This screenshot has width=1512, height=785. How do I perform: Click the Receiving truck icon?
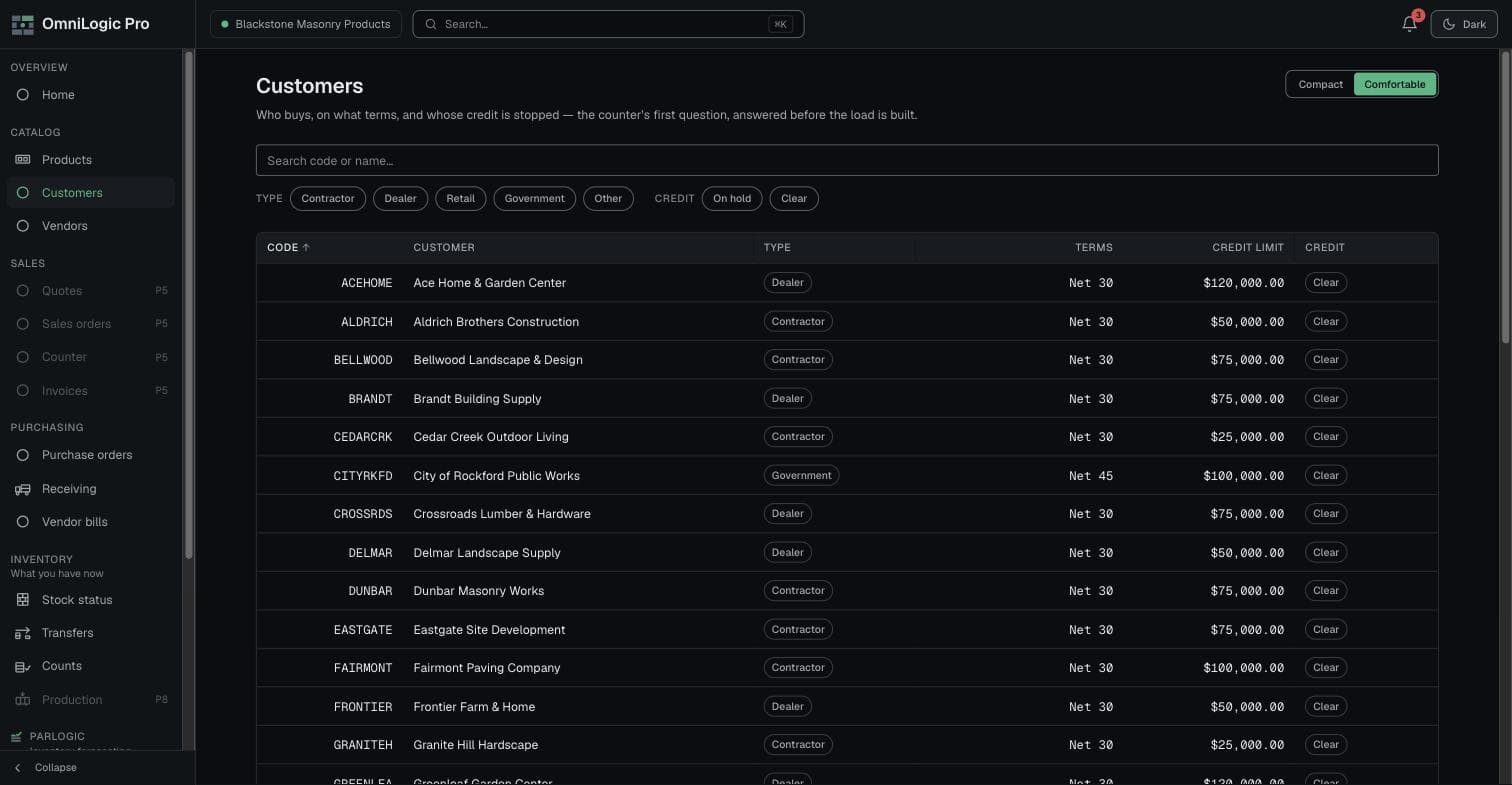coord(23,489)
